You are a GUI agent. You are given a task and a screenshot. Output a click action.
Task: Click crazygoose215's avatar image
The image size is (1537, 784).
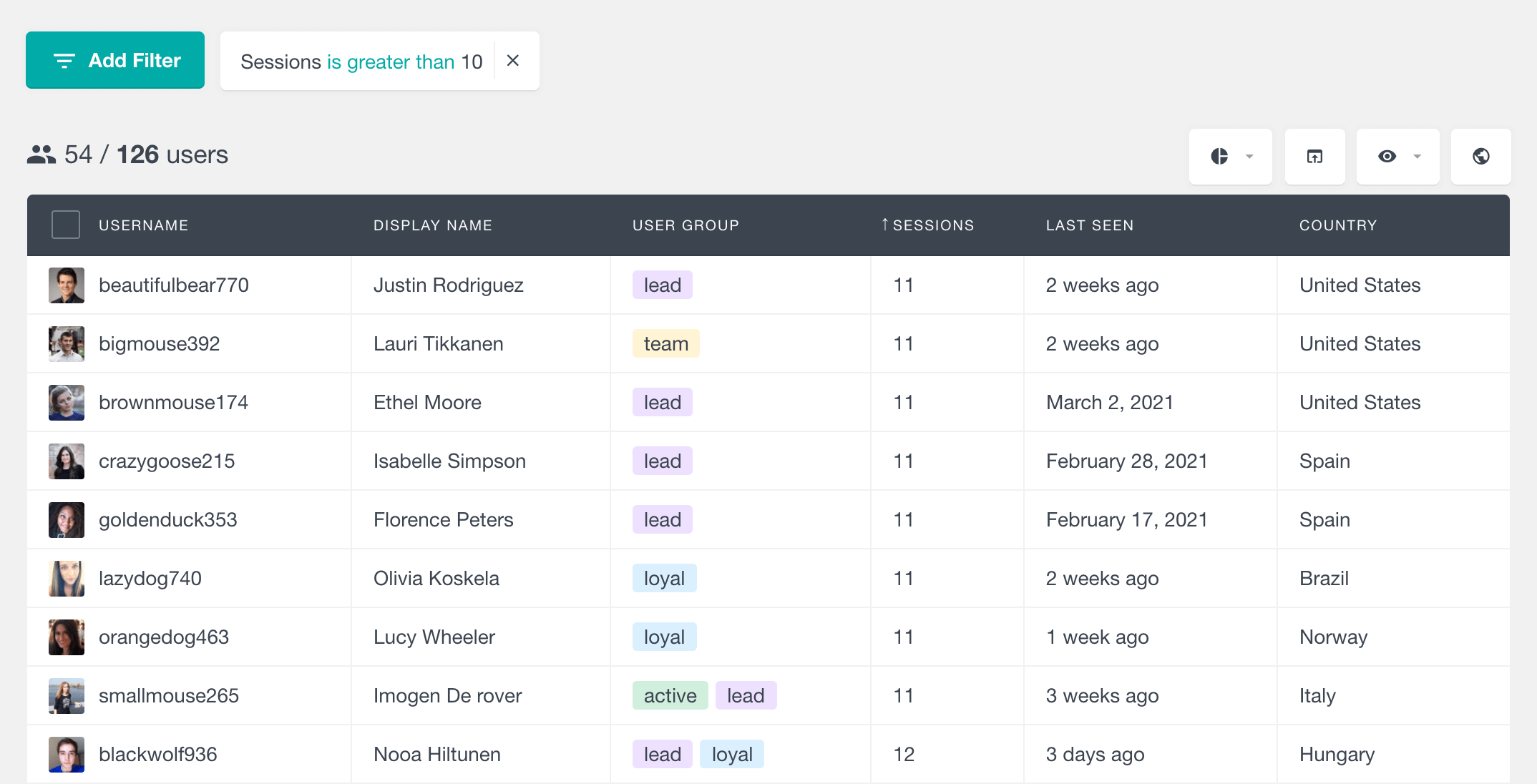67,461
